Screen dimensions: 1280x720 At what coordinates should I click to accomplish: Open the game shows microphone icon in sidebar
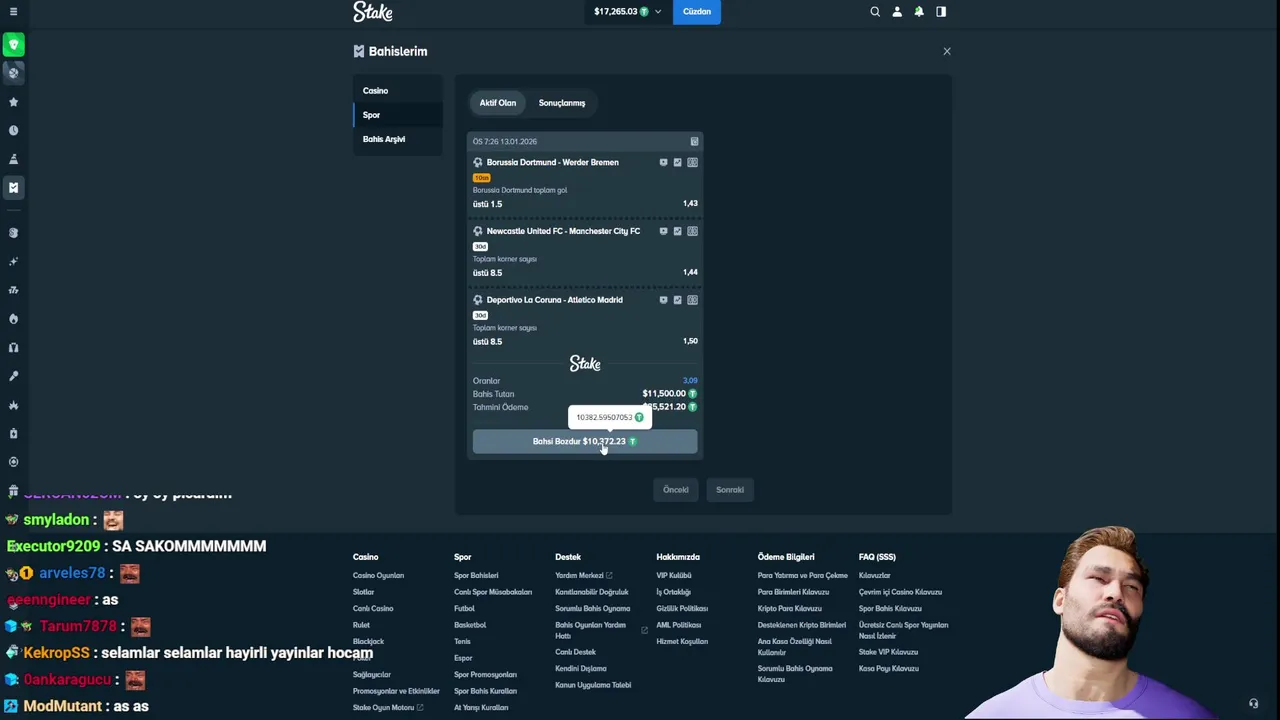click(13, 376)
